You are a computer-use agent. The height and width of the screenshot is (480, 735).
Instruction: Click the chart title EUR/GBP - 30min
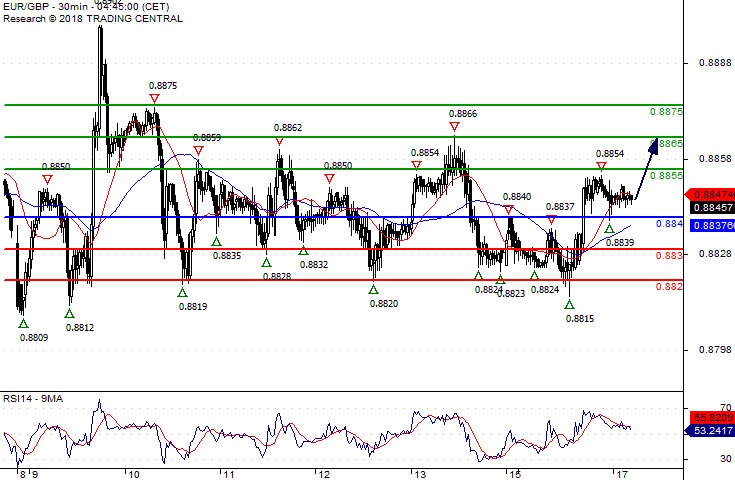coord(46,7)
